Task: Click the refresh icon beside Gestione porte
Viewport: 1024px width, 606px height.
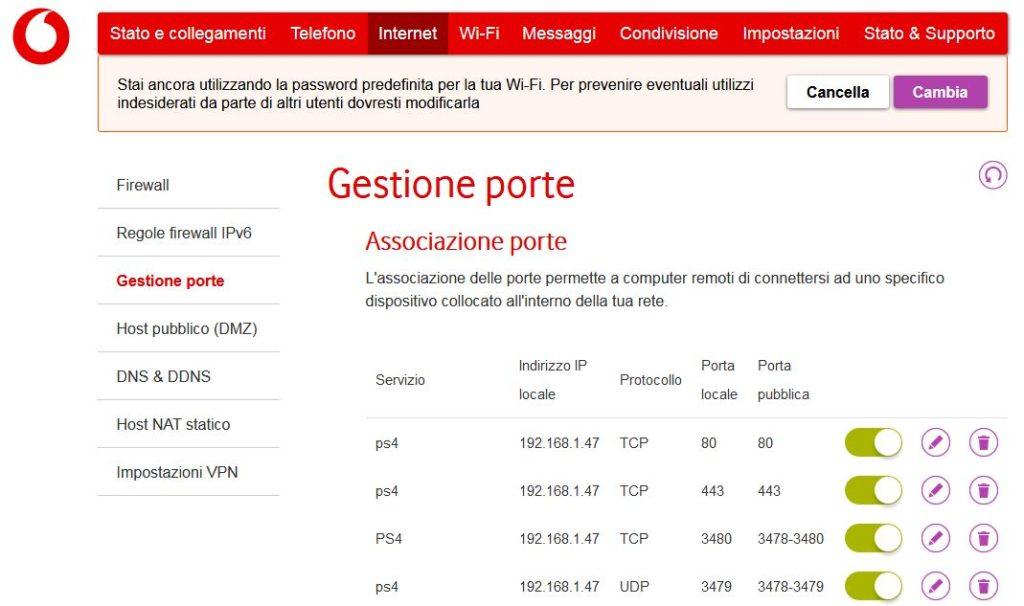Action: pos(992,173)
